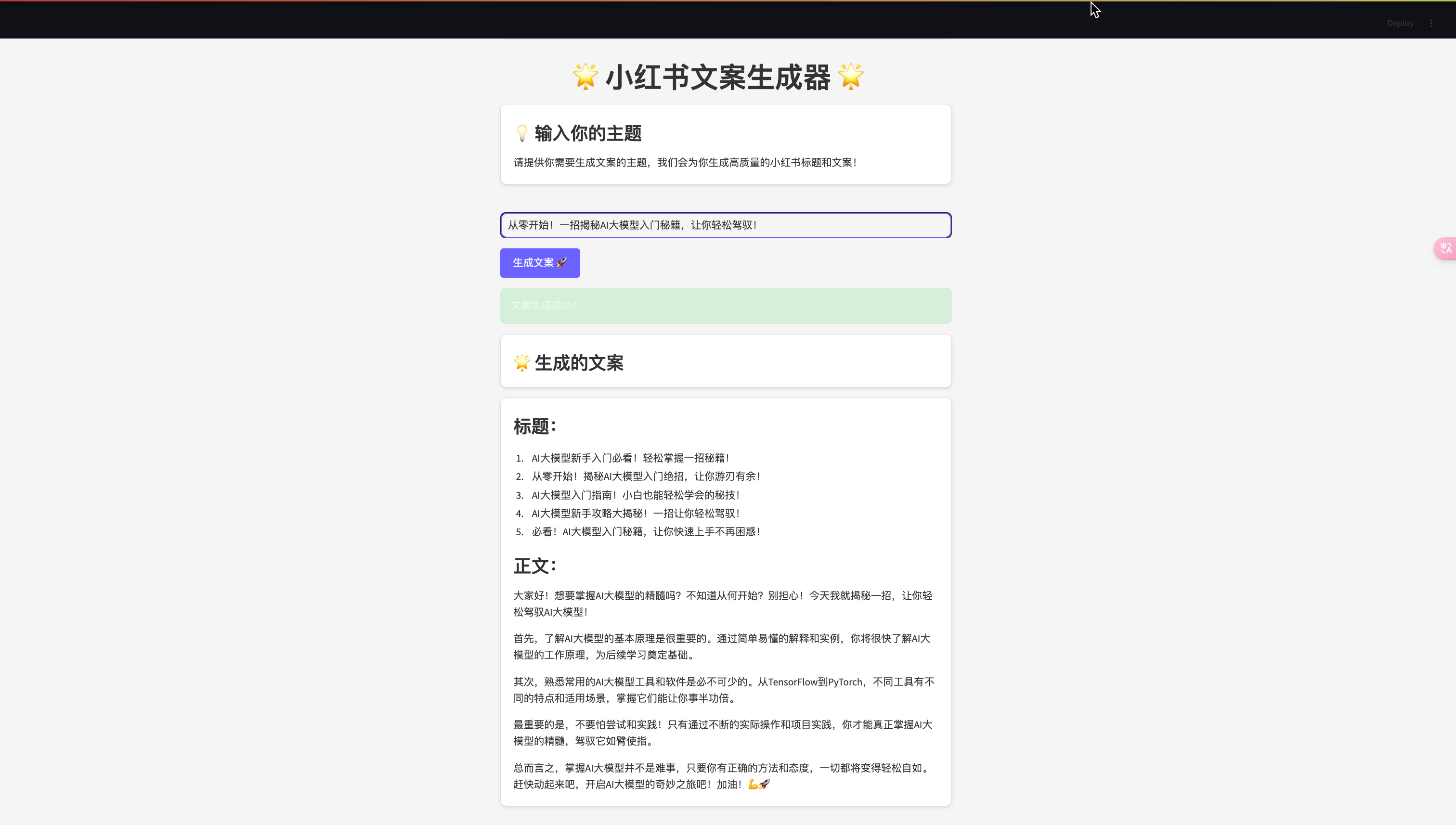Viewport: 1456px width, 825px height.
Task: Click the 小红书文案生成器 page title text
Action: 717,77
